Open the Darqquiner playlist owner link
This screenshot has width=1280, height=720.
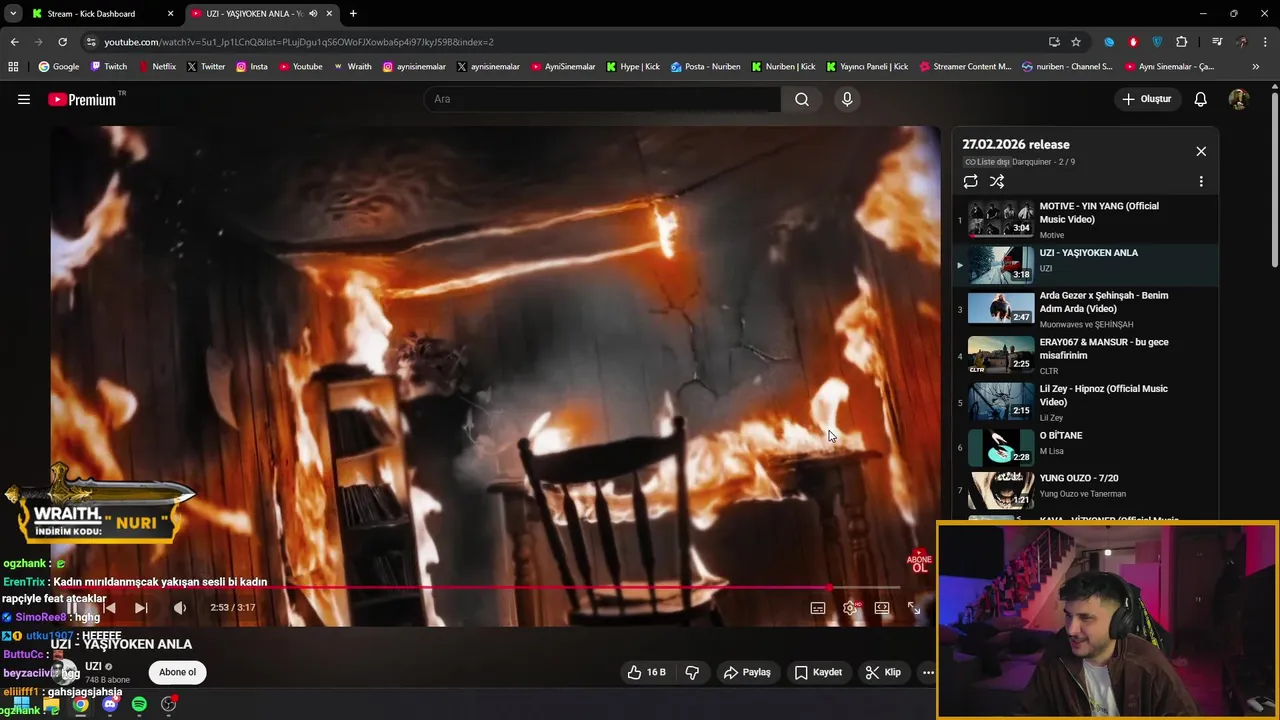tap(1030, 162)
